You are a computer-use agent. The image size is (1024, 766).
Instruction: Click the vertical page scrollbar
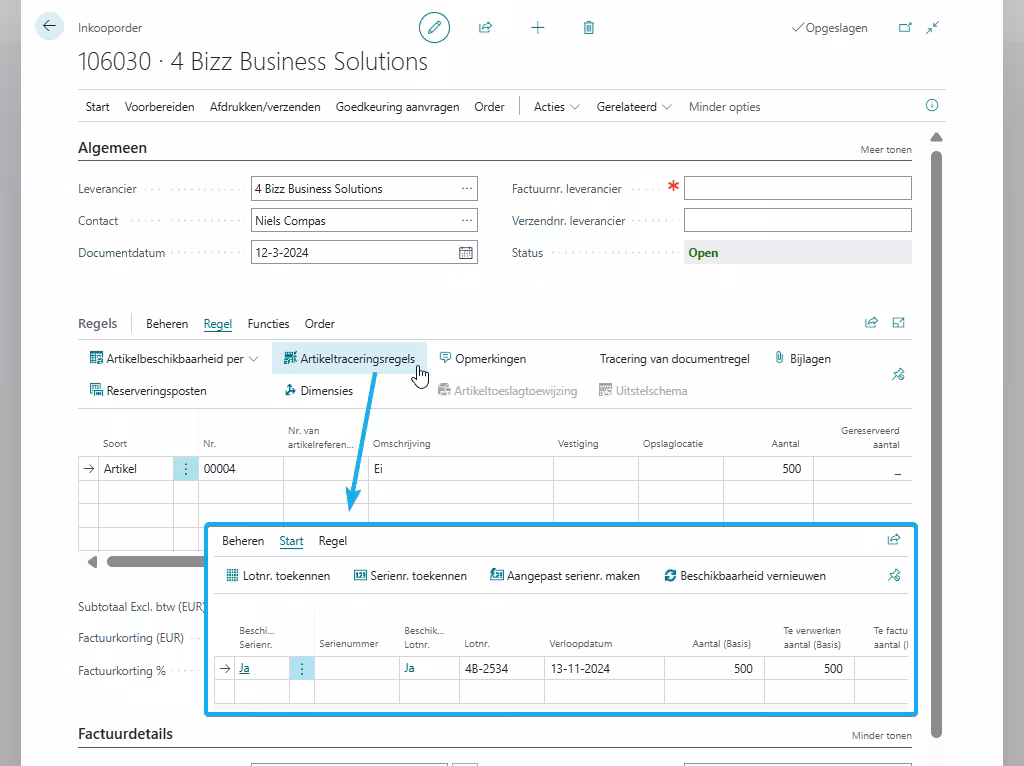[x=936, y=400]
